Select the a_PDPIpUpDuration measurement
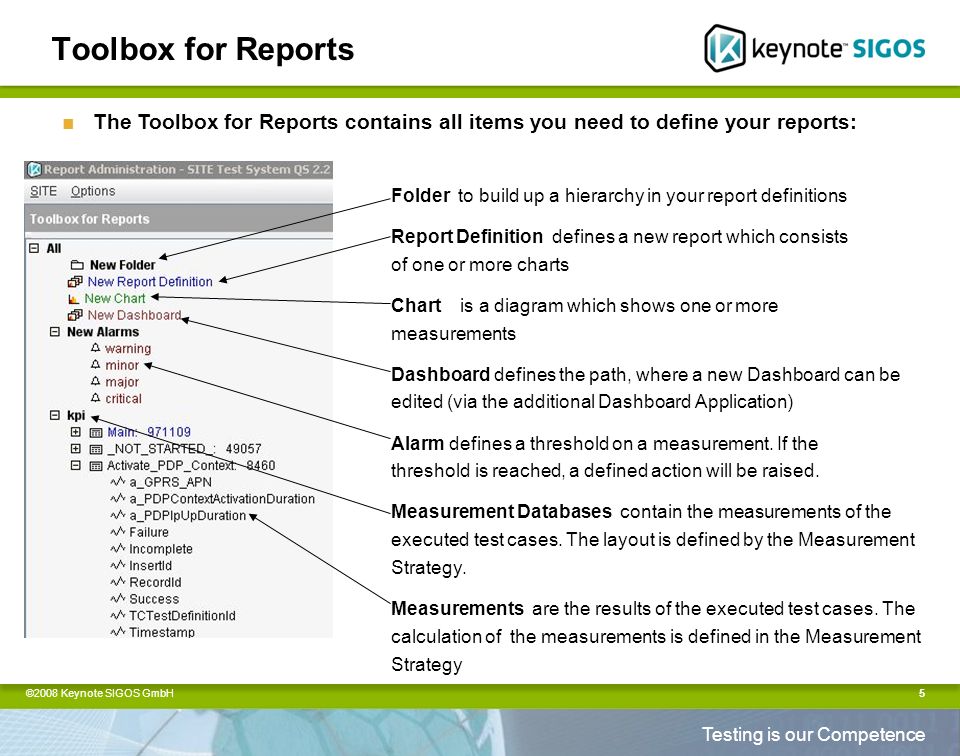Screen dimensions: 960x756 (x=187, y=515)
